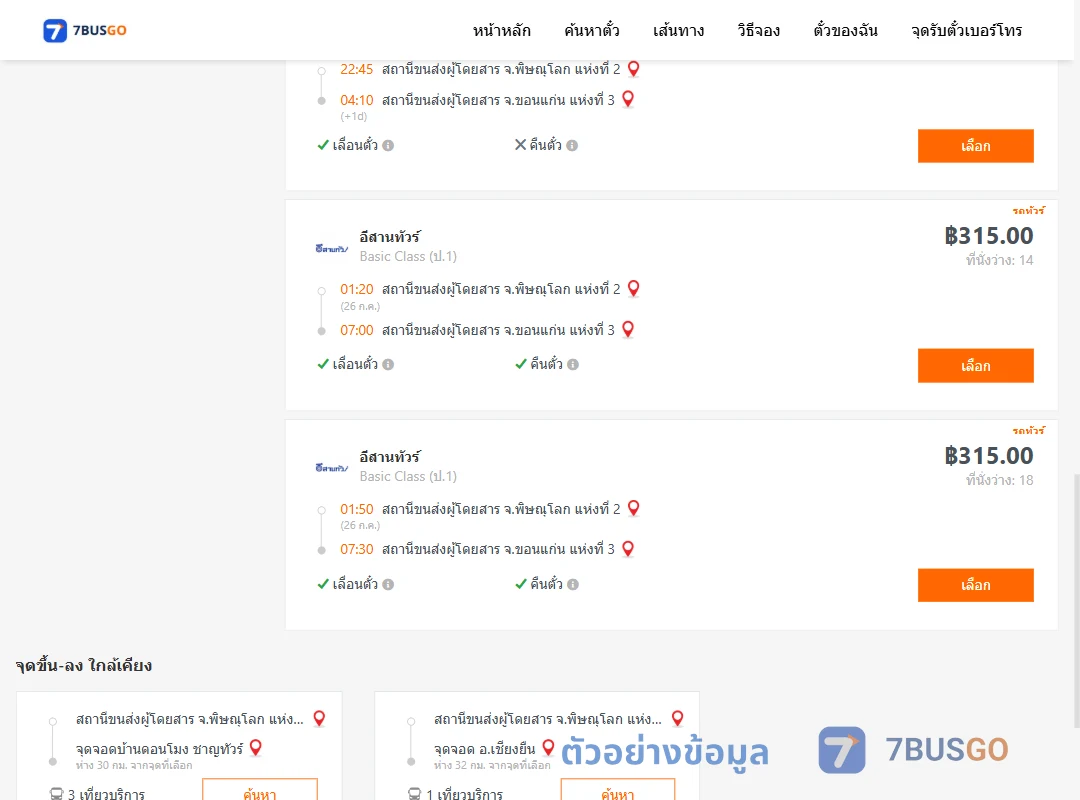This screenshot has width=1080, height=800.
Task: Open the ตั๋วของฉัน menu item
Action: click(x=845, y=30)
